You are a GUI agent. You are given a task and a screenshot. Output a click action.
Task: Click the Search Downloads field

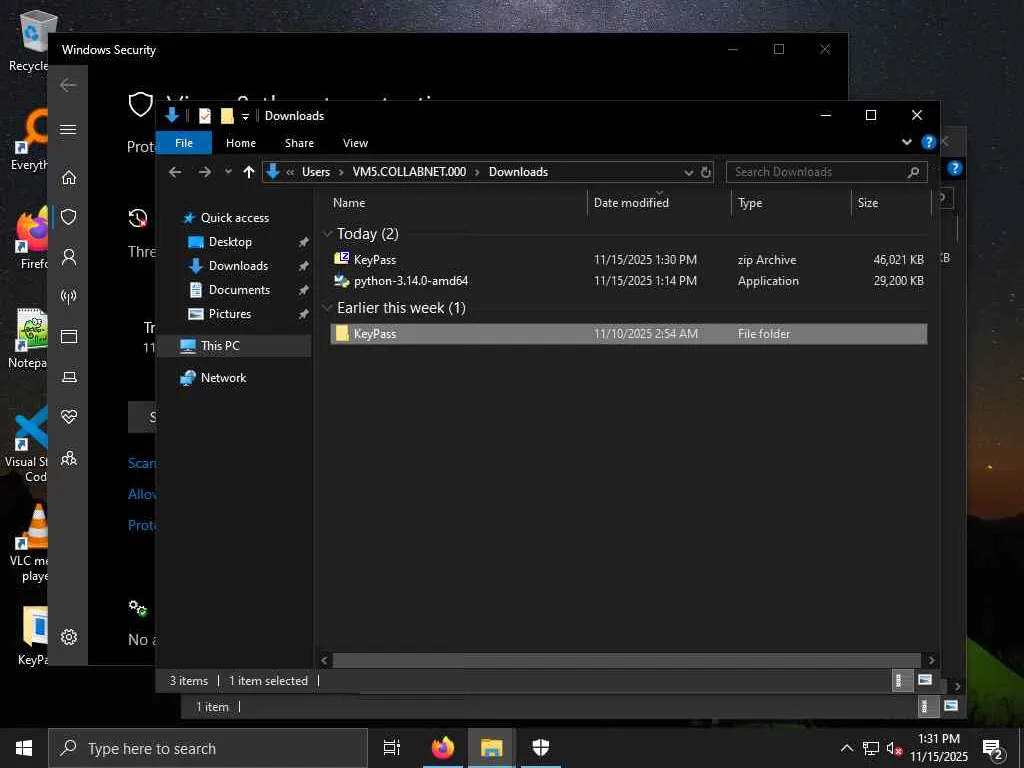(826, 172)
